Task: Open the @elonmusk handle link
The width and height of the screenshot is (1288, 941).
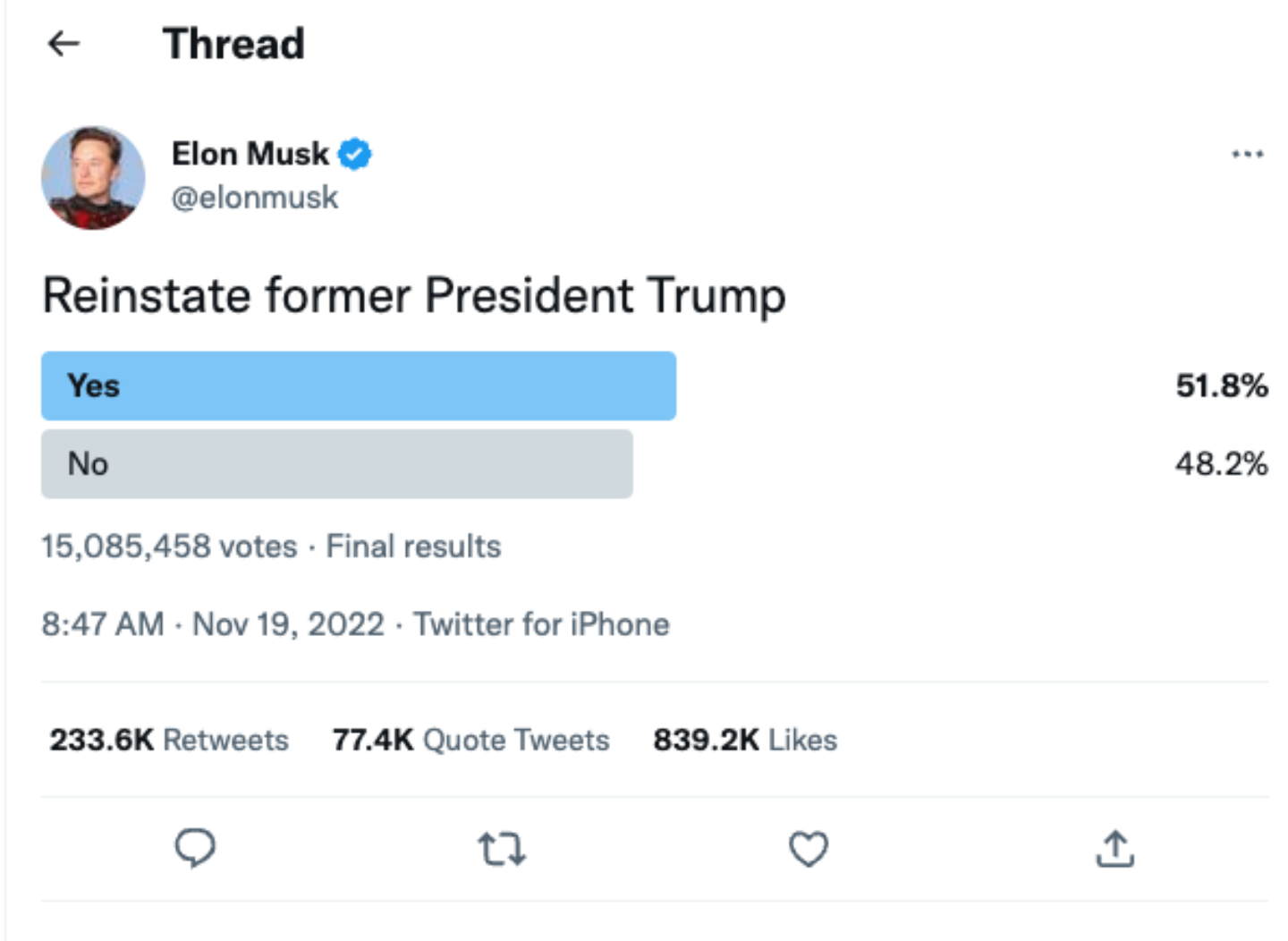Action: [x=255, y=197]
